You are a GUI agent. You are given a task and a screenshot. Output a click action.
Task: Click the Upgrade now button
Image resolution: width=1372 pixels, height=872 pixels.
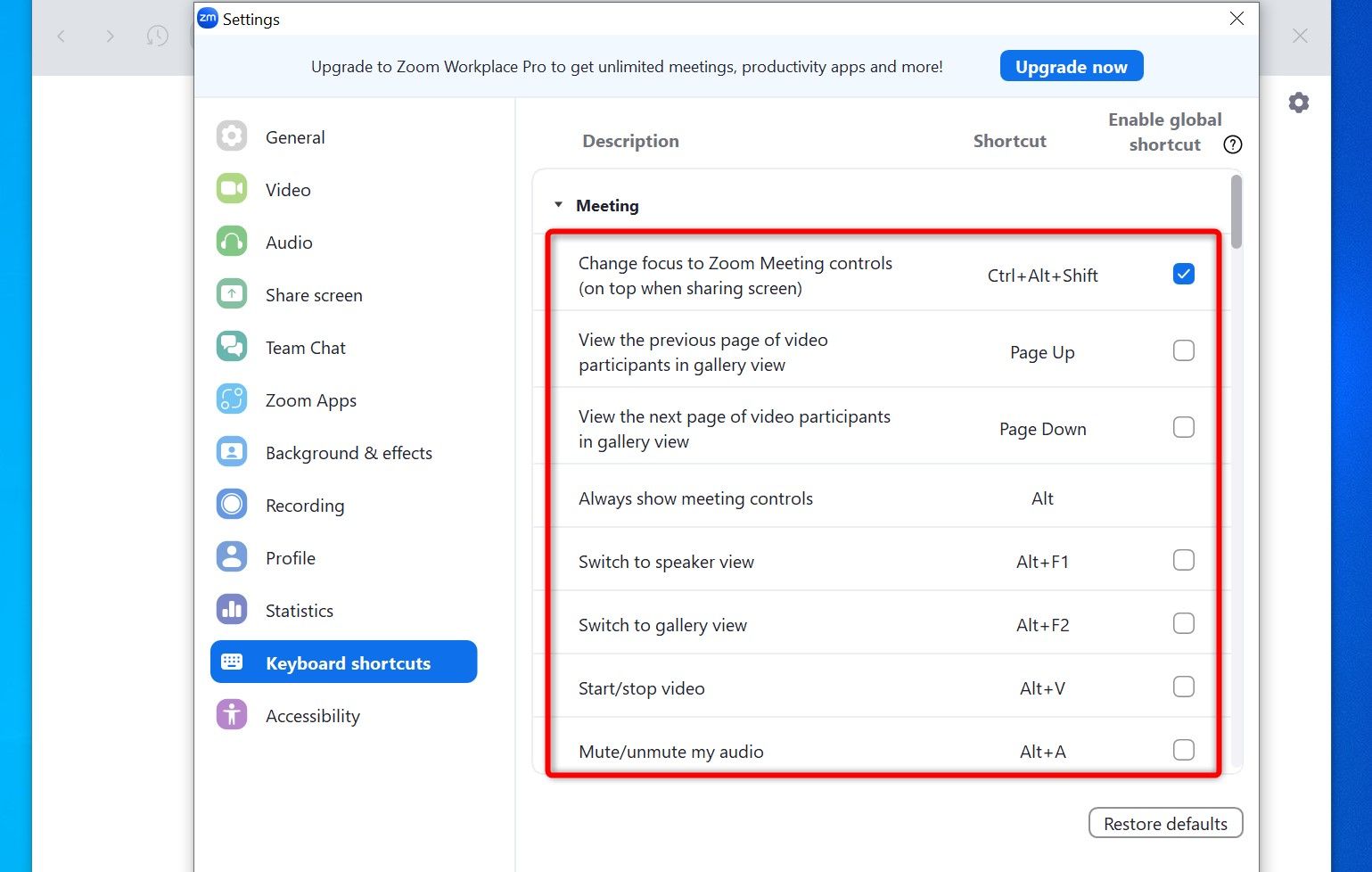tap(1071, 67)
